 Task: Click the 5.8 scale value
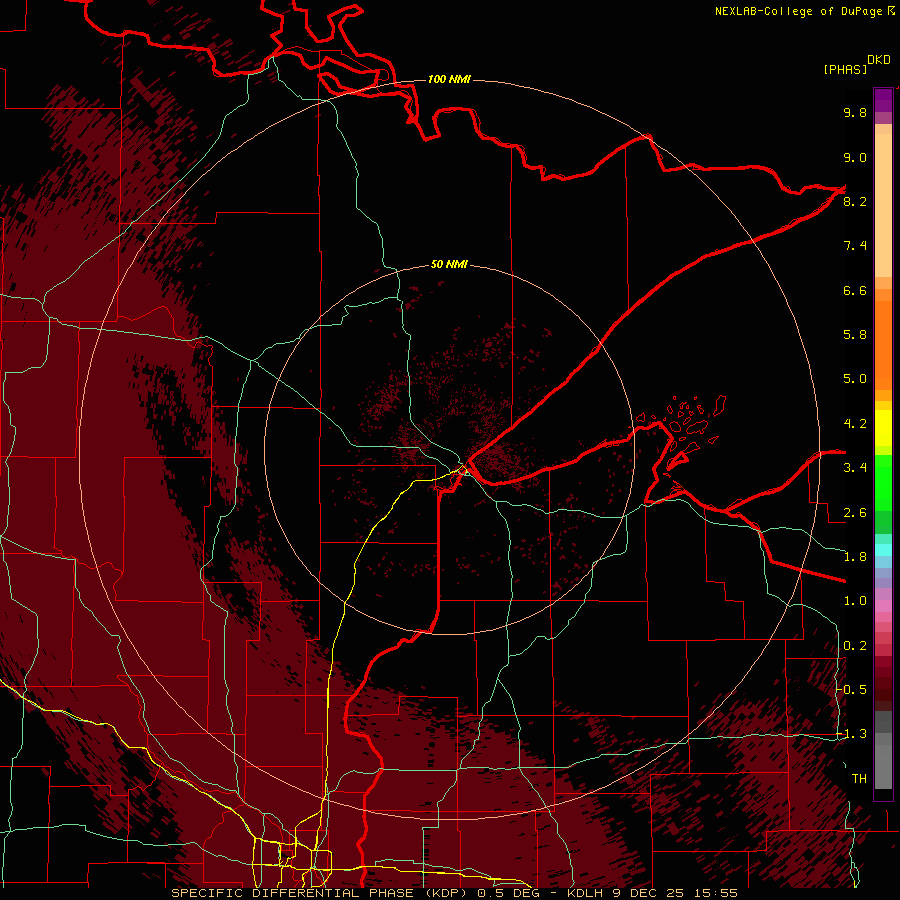click(855, 335)
